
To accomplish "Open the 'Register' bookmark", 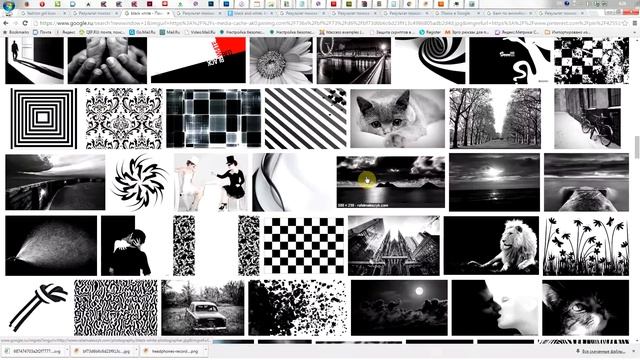I will 430,32.
